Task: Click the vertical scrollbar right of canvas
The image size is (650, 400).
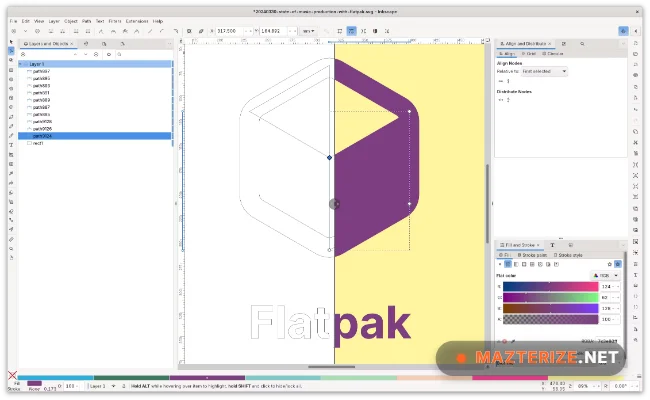Action: click(488, 203)
